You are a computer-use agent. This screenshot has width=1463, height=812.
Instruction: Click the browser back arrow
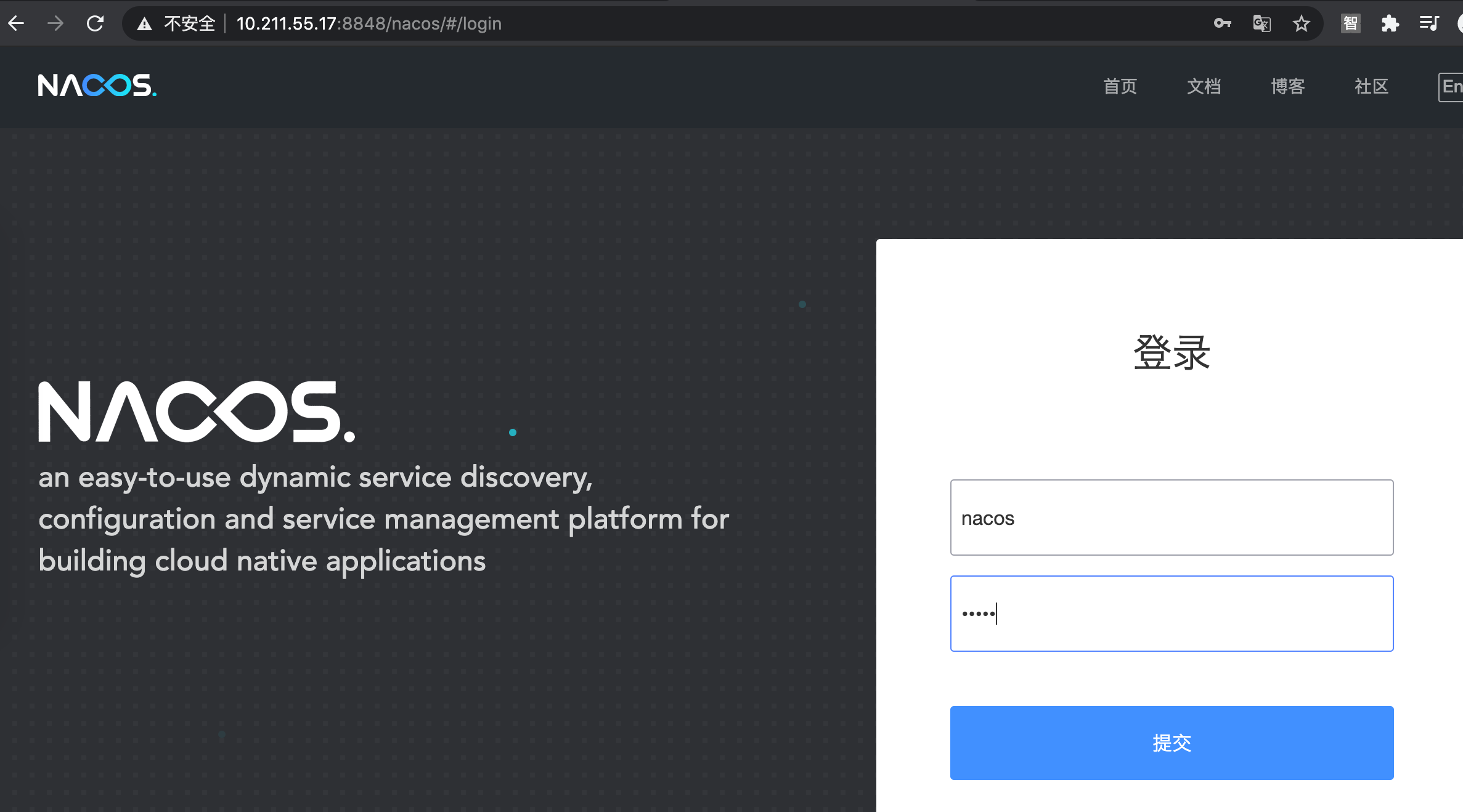click(16, 23)
